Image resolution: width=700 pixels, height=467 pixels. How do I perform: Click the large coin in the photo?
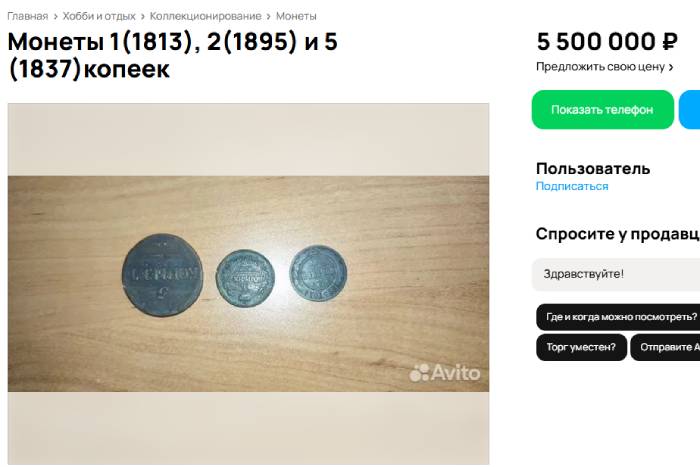point(163,273)
